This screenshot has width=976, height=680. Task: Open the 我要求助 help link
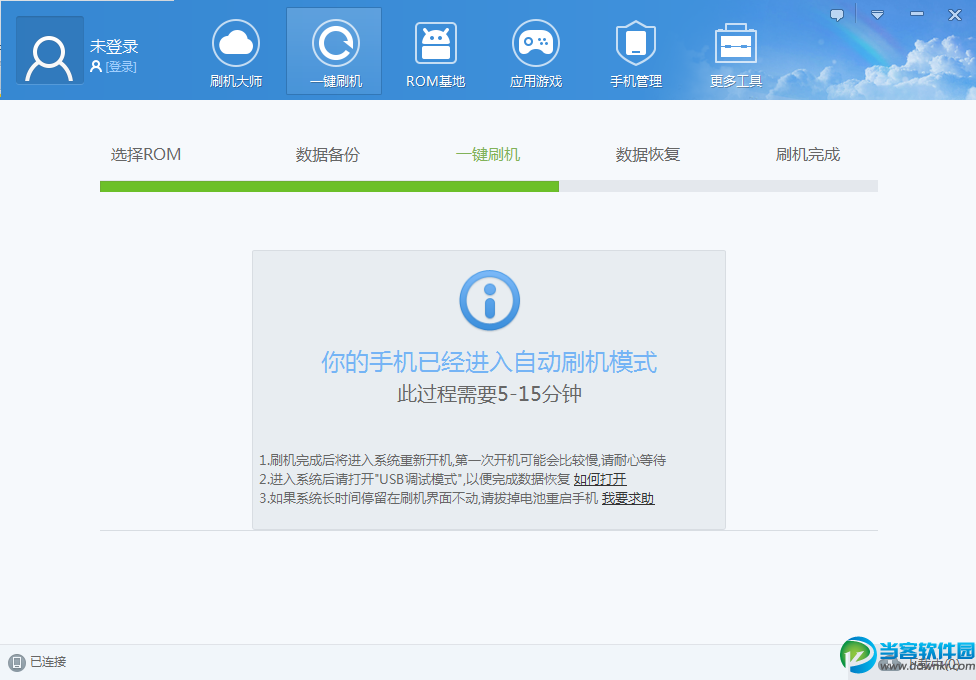coord(628,498)
